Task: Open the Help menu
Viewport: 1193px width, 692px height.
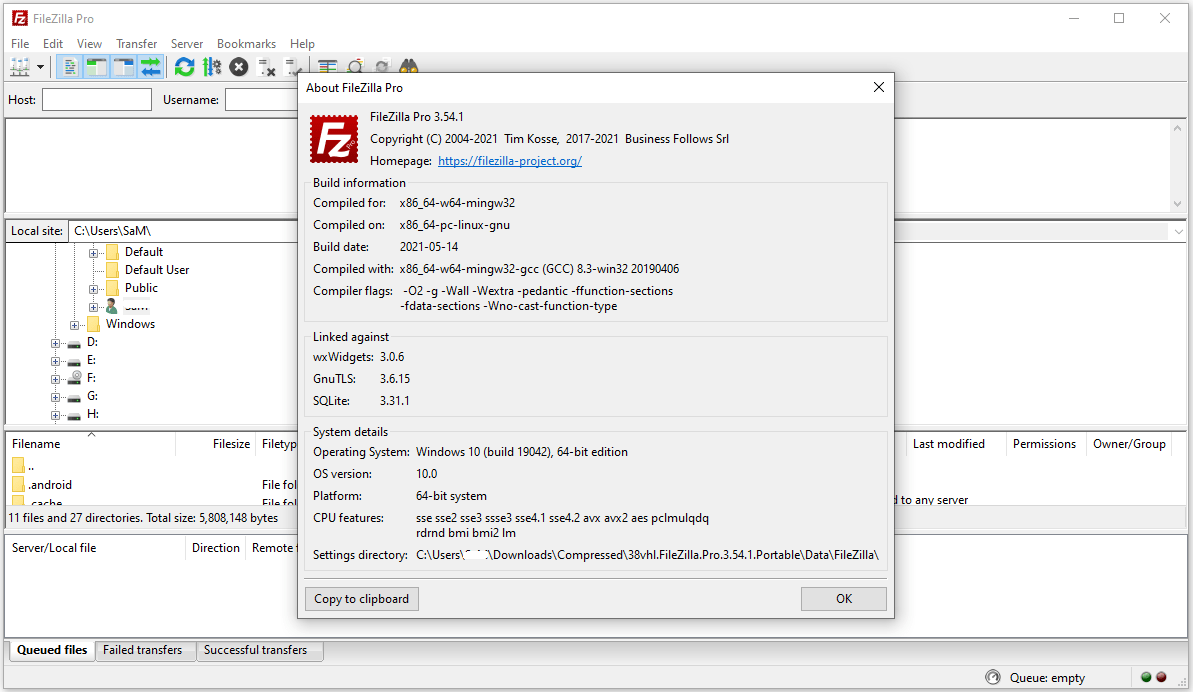Action: (302, 43)
